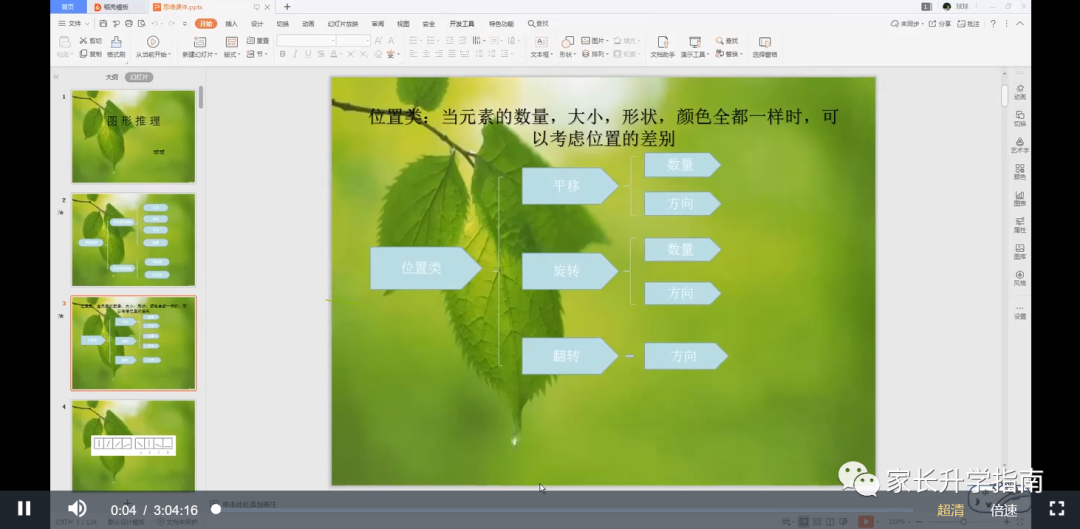Select slide 2 thumbnail
This screenshot has height=529, width=1080.
(133, 240)
